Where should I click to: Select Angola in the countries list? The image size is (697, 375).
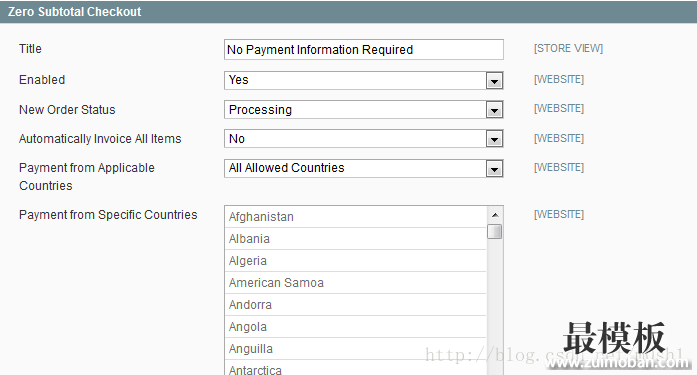(356, 327)
